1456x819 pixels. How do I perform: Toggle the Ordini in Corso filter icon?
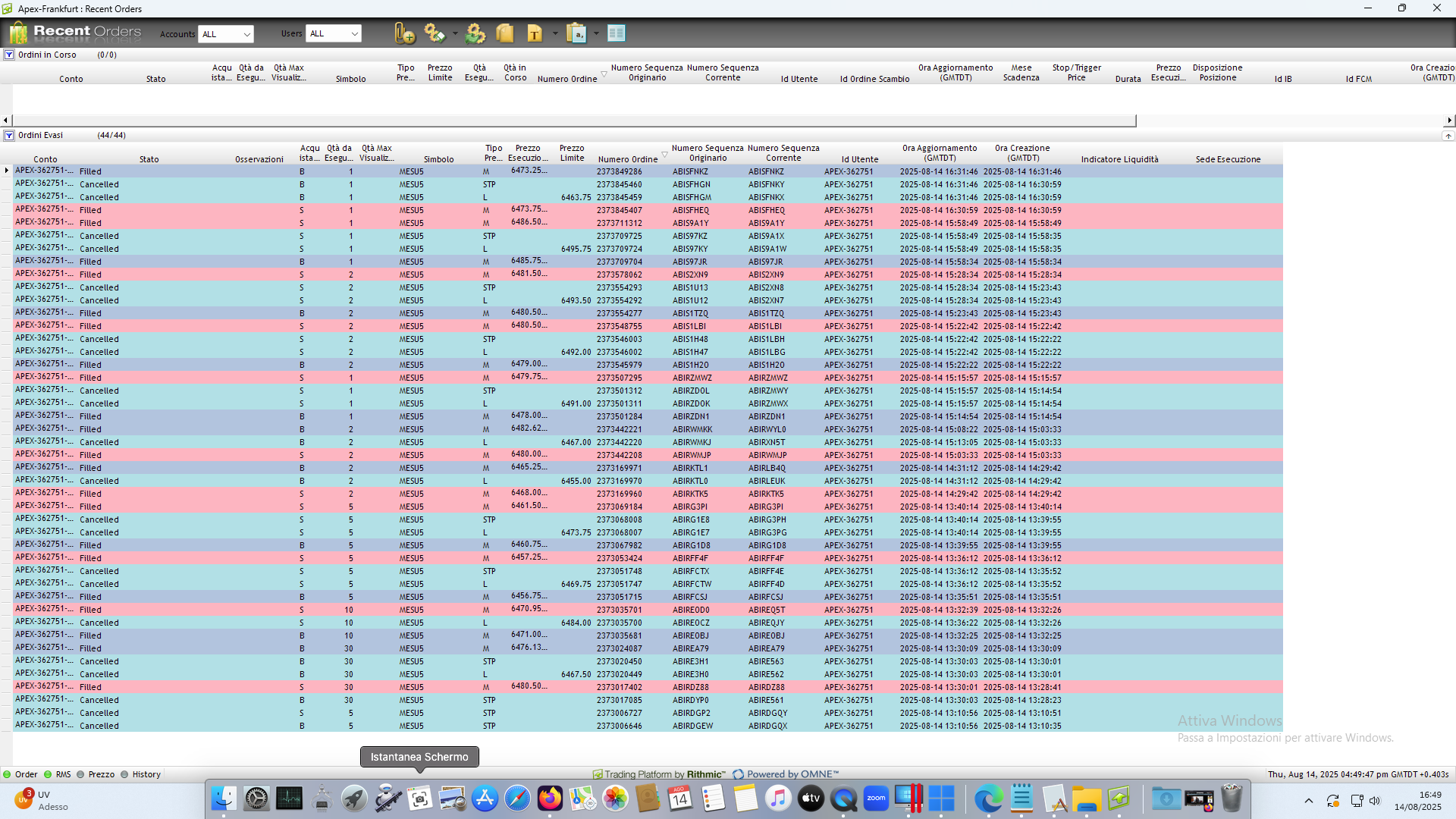[9, 55]
